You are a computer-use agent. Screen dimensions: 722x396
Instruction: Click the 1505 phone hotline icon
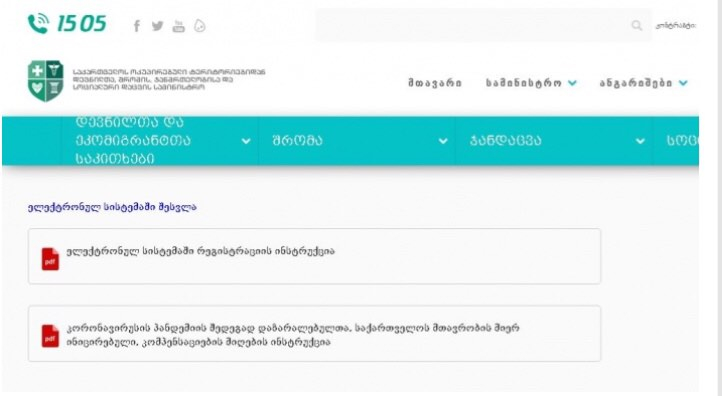coord(38,23)
